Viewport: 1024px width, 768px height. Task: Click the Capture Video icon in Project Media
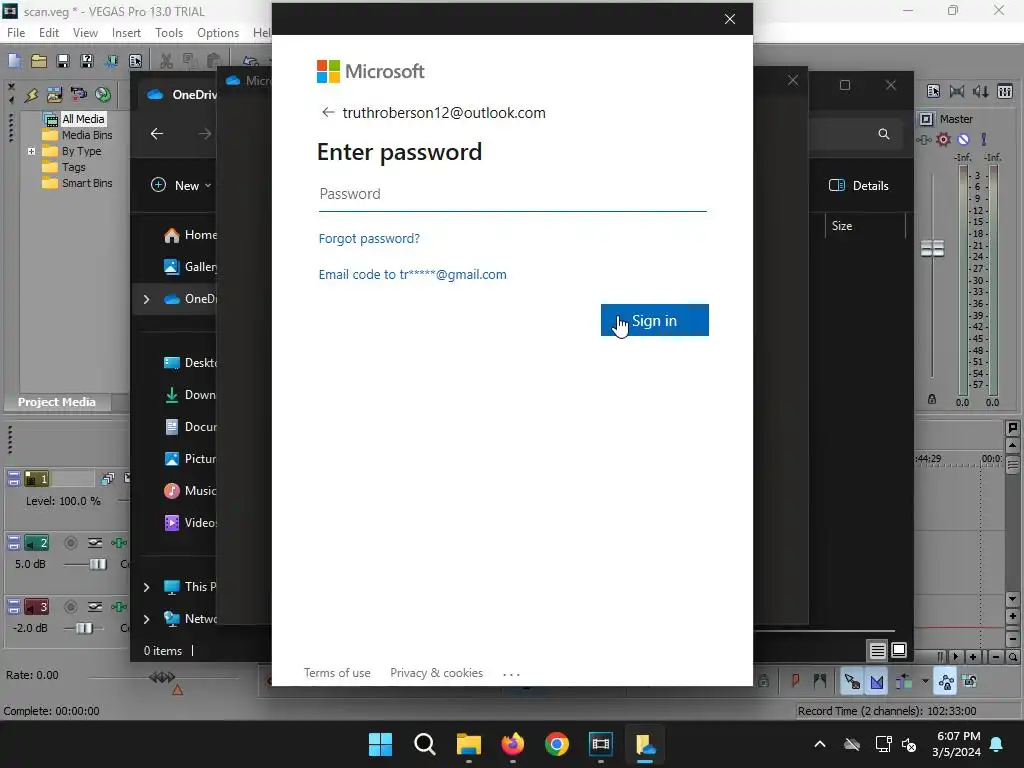click(x=78, y=95)
